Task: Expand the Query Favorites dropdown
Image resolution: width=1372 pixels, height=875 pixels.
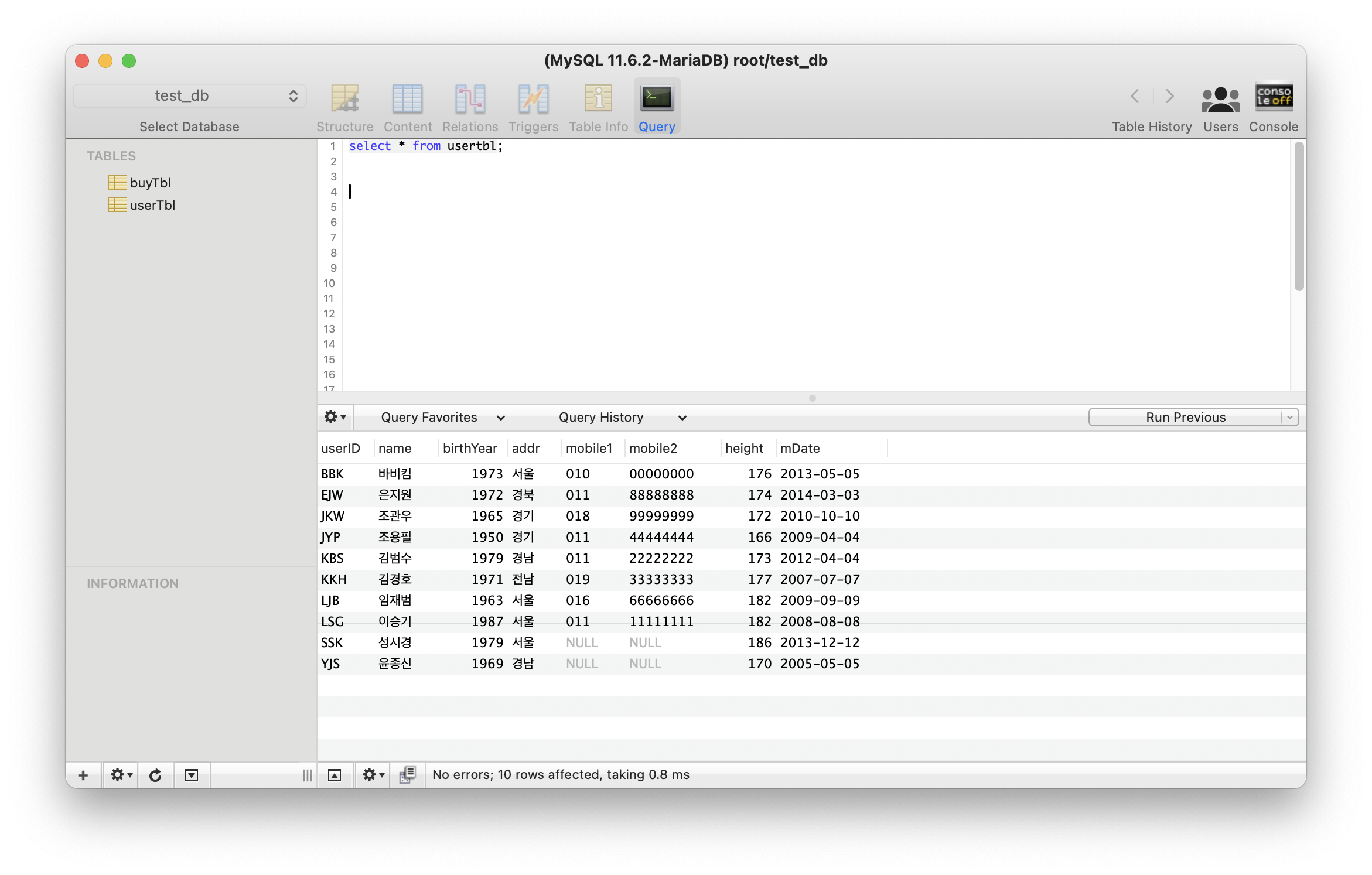Action: pyautogui.click(x=443, y=418)
